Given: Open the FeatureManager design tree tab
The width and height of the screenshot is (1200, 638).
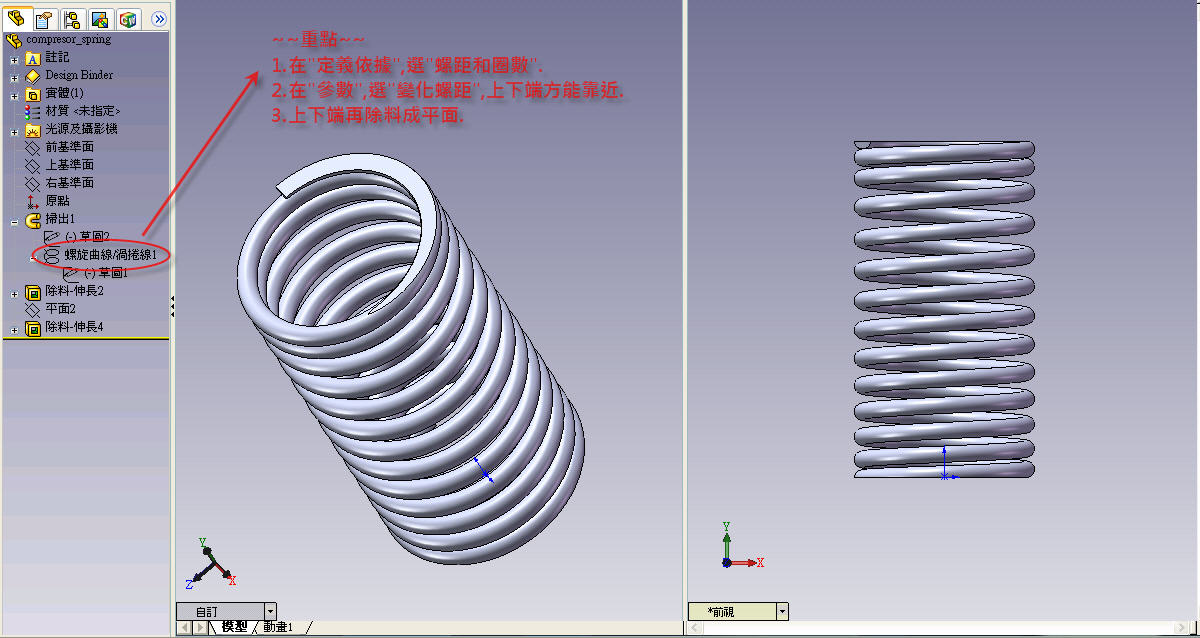Looking at the screenshot, I should tap(16, 18).
